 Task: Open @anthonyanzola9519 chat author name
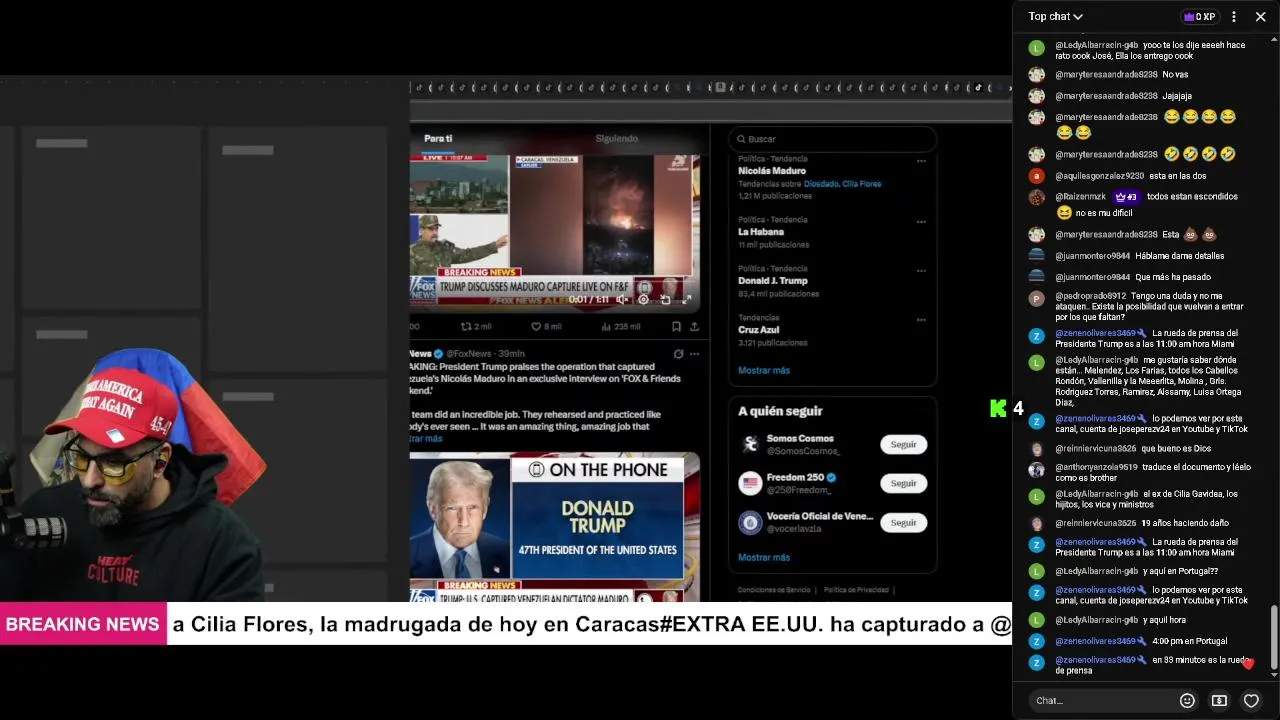tap(1096, 467)
